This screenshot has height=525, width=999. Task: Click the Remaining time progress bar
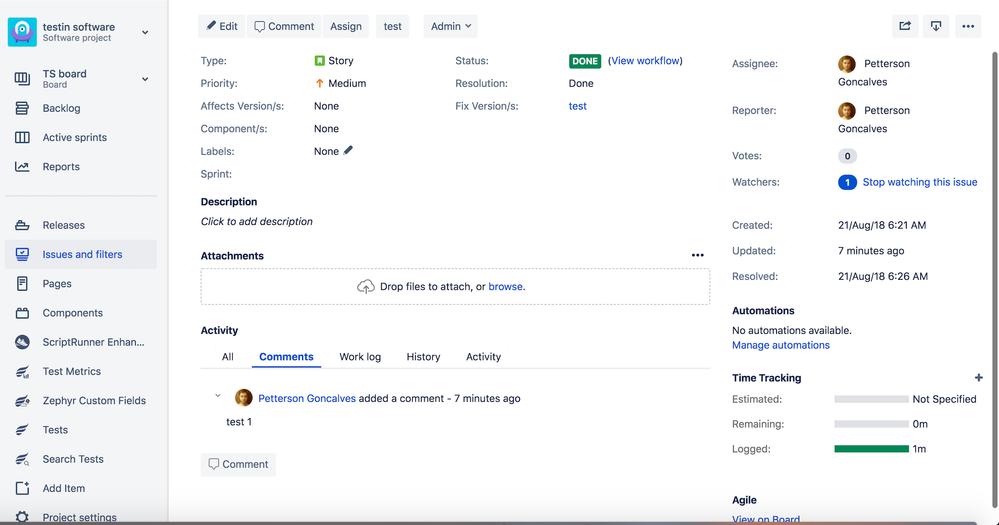point(871,424)
